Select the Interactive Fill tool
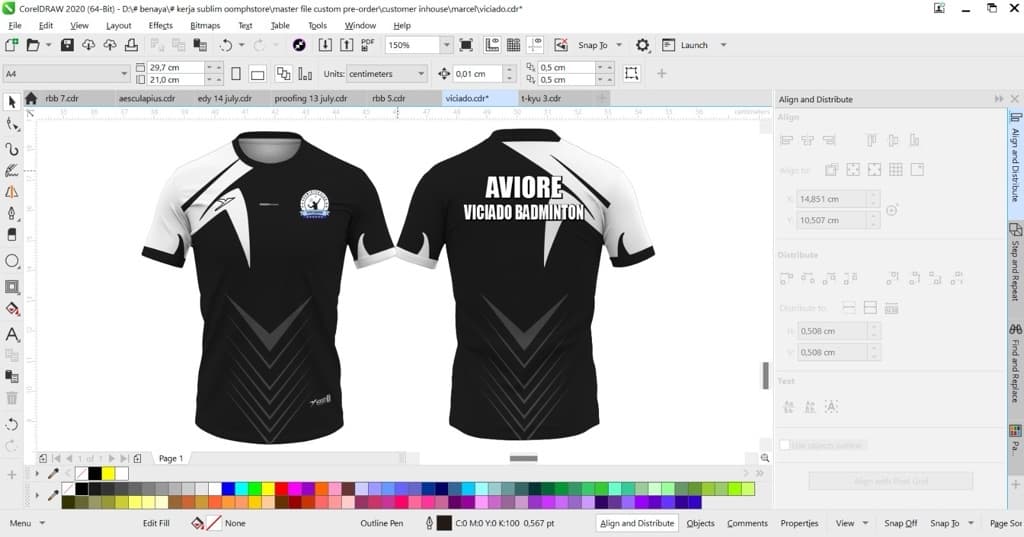 [x=12, y=310]
